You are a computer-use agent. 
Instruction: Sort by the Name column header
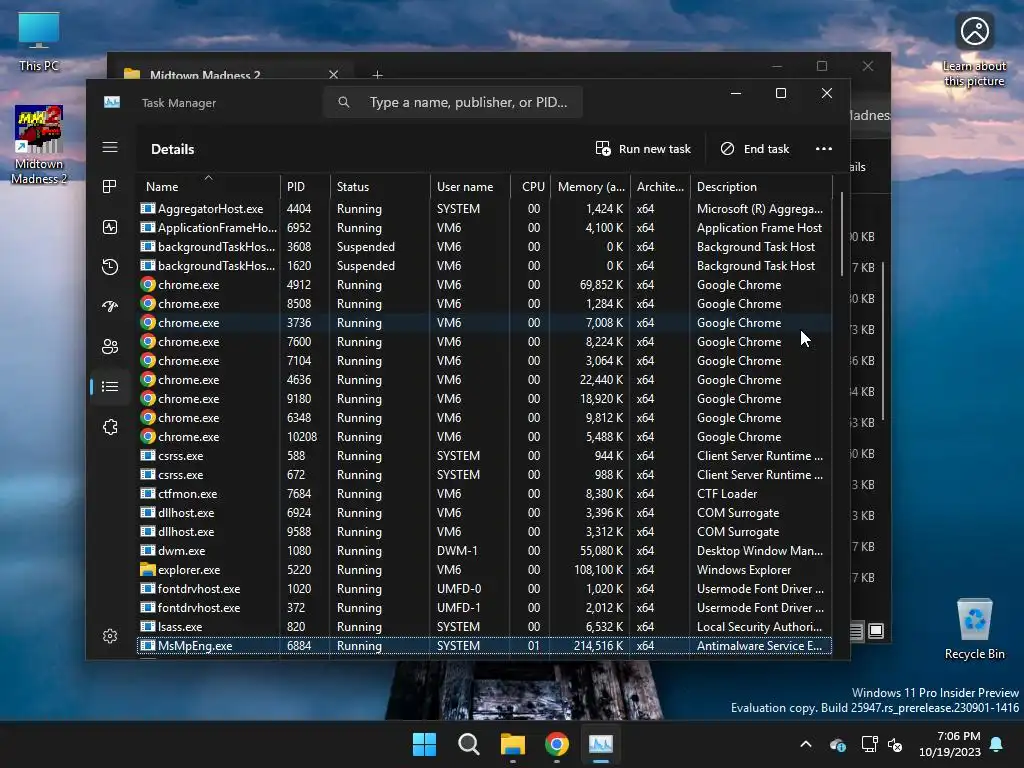(x=208, y=187)
